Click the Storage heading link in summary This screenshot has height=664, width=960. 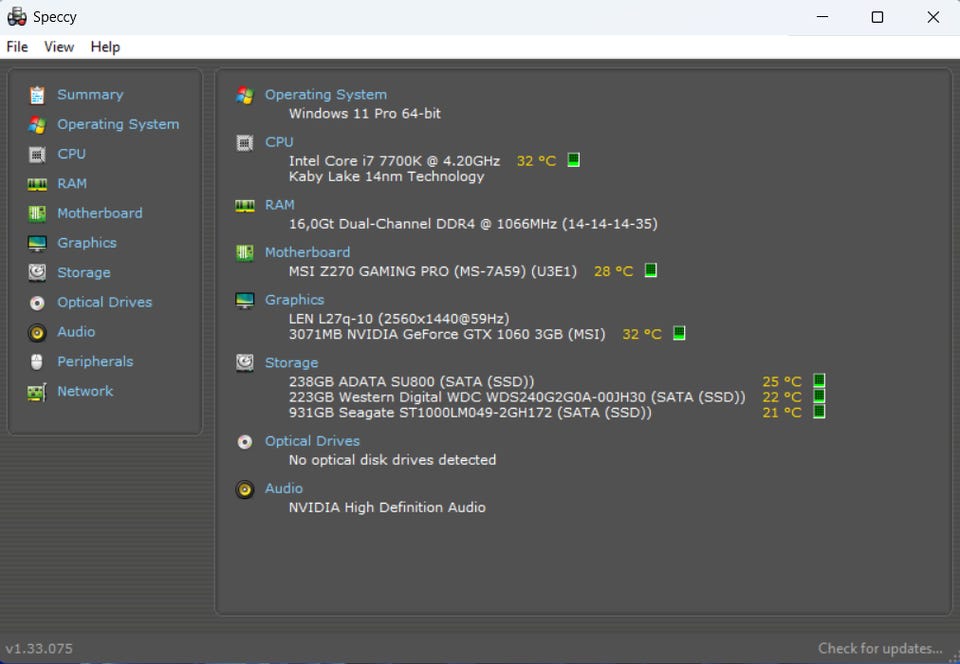[x=291, y=363]
